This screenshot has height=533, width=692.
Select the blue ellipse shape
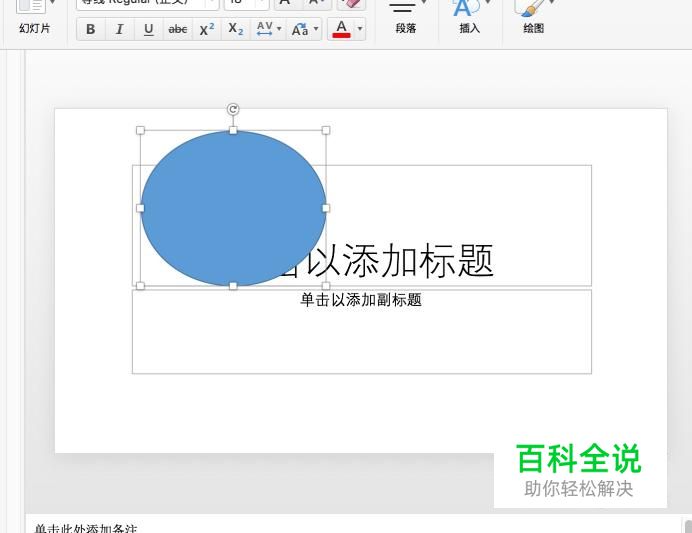[x=233, y=208]
